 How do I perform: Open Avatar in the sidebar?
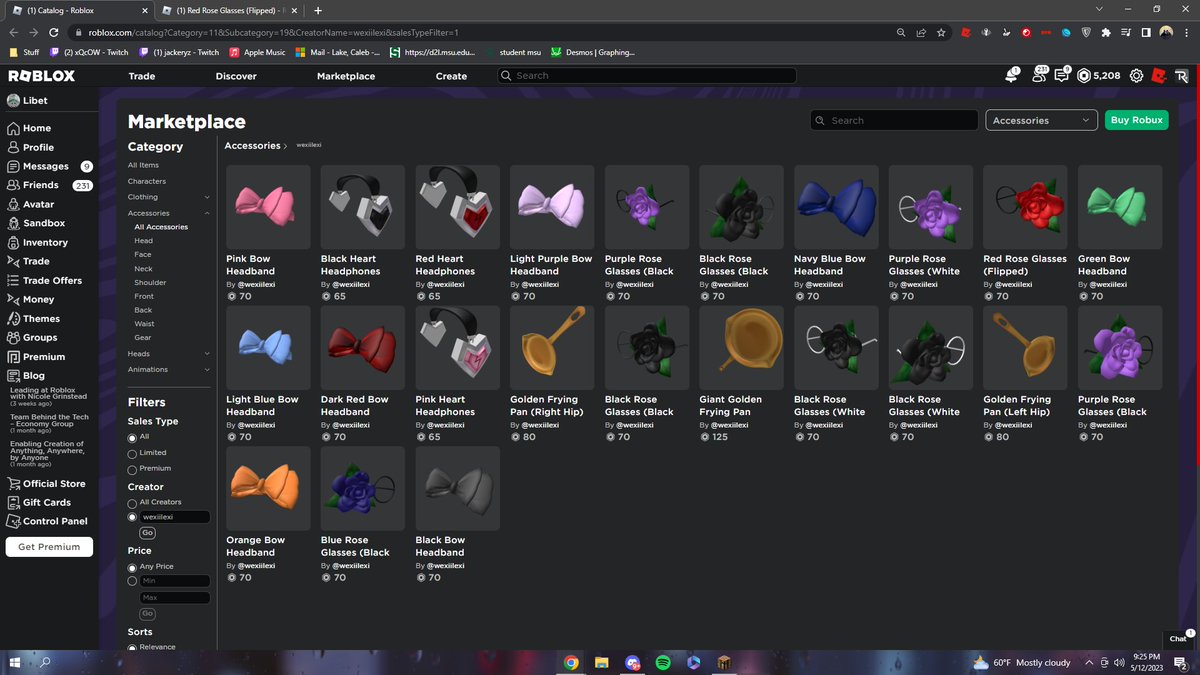[31, 204]
